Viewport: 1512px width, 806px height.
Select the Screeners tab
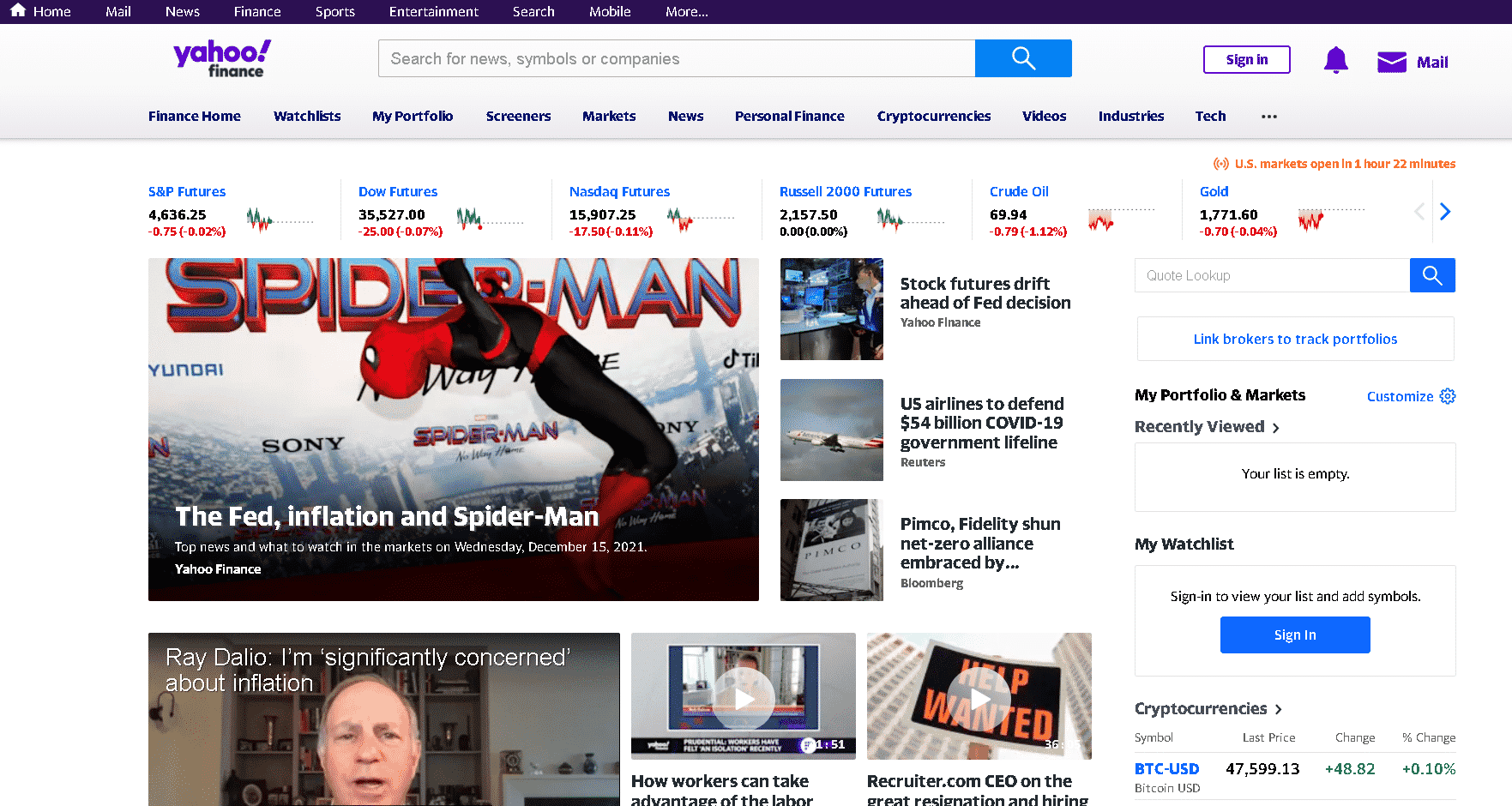(518, 117)
